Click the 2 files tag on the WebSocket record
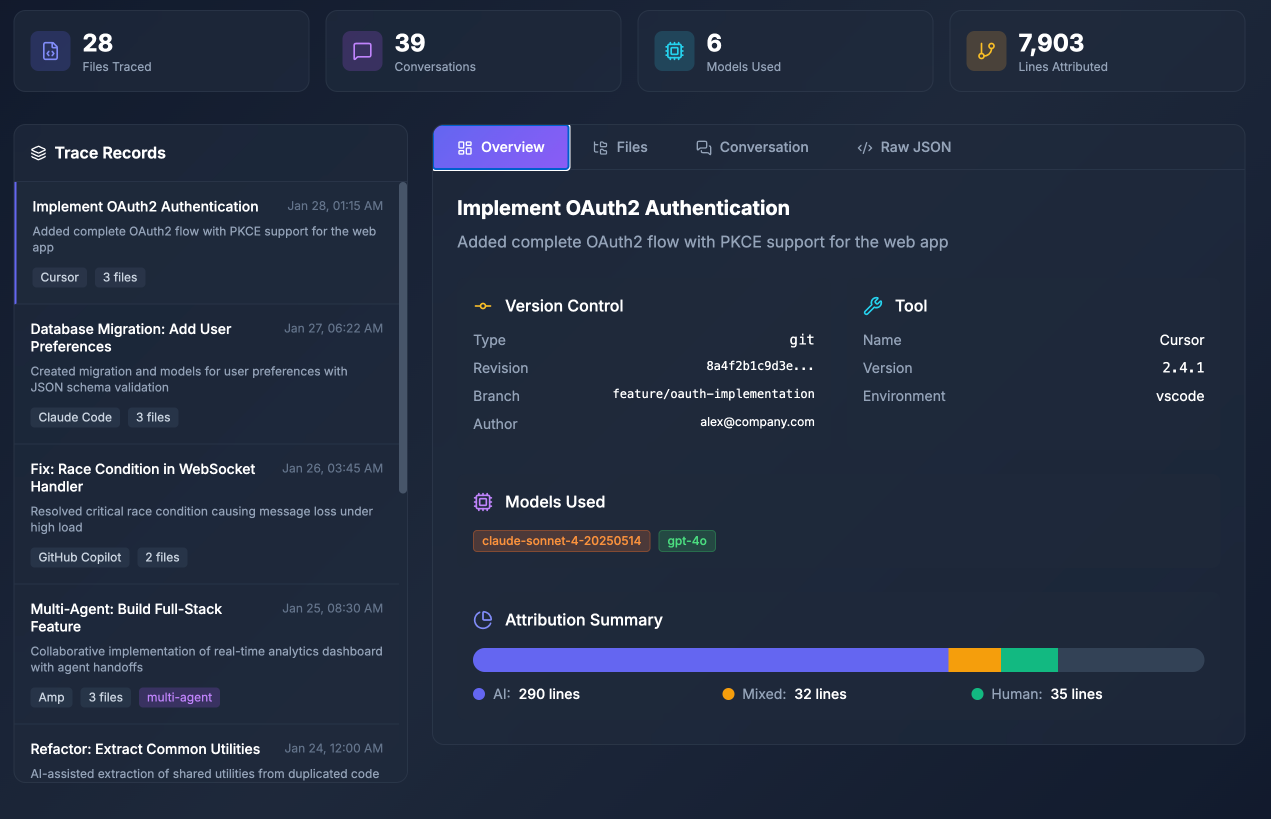 pyautogui.click(x=162, y=557)
